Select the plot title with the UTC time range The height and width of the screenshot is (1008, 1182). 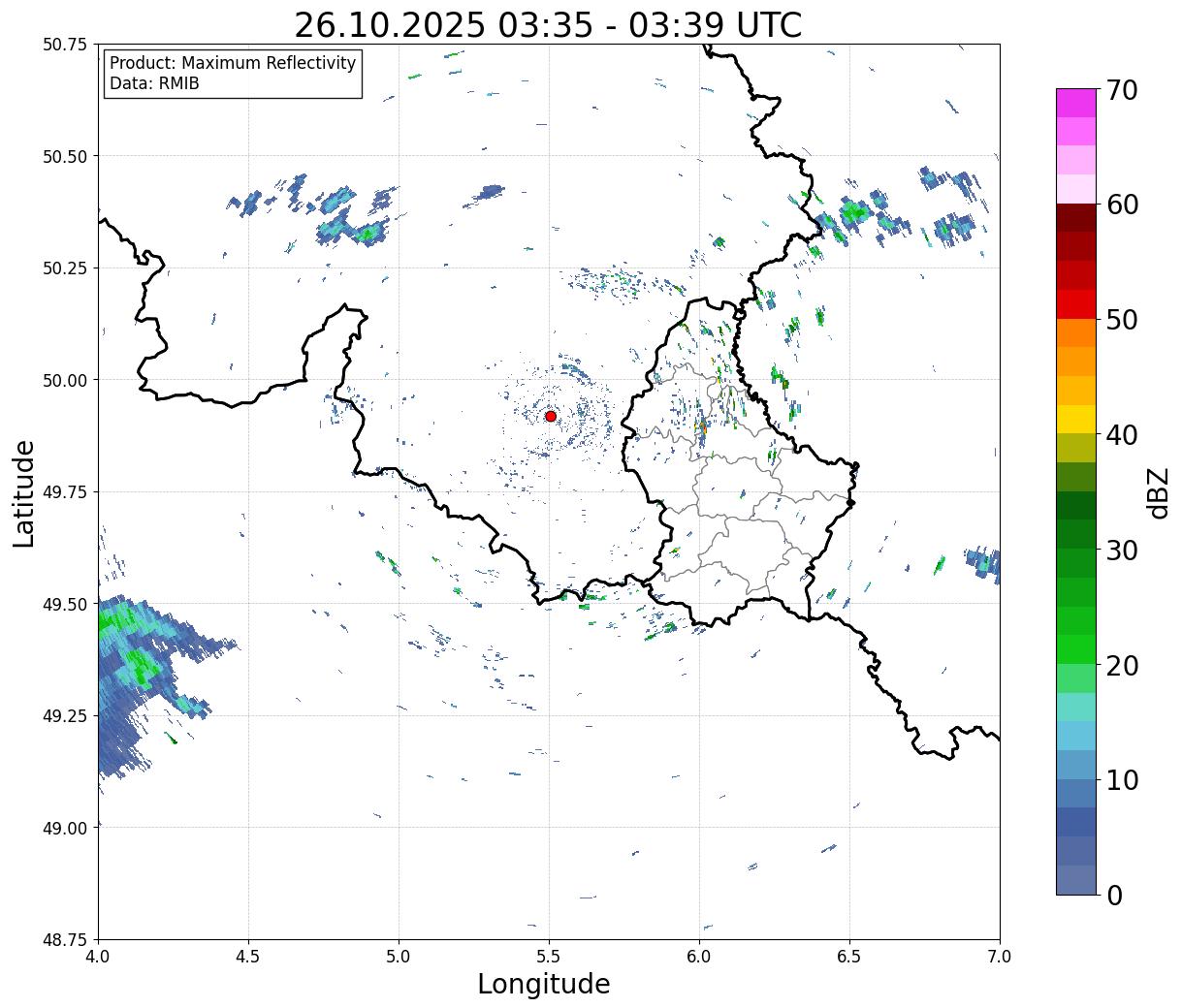click(548, 24)
